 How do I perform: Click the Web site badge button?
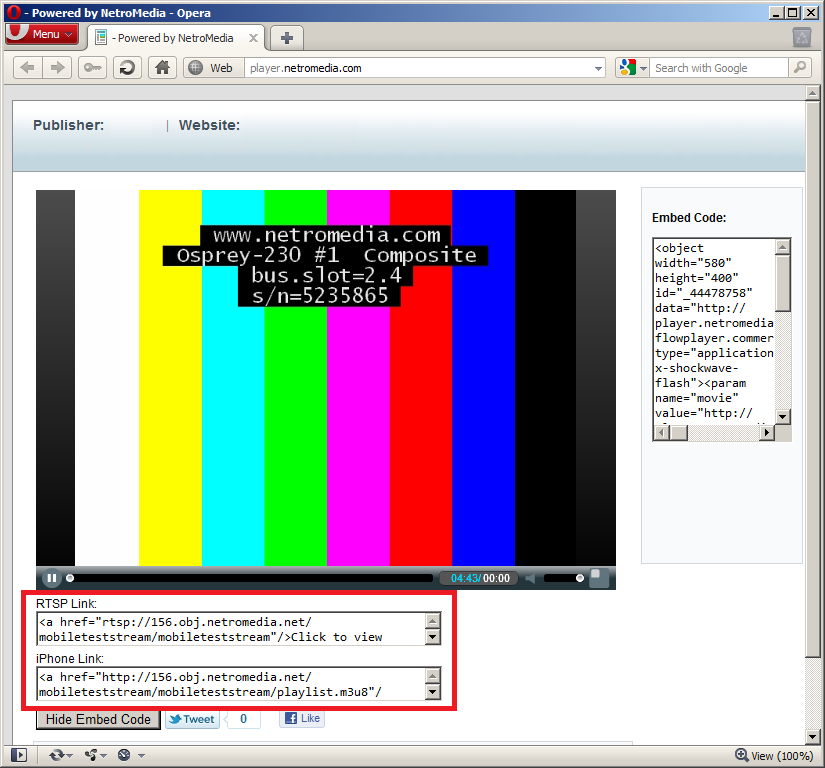214,68
